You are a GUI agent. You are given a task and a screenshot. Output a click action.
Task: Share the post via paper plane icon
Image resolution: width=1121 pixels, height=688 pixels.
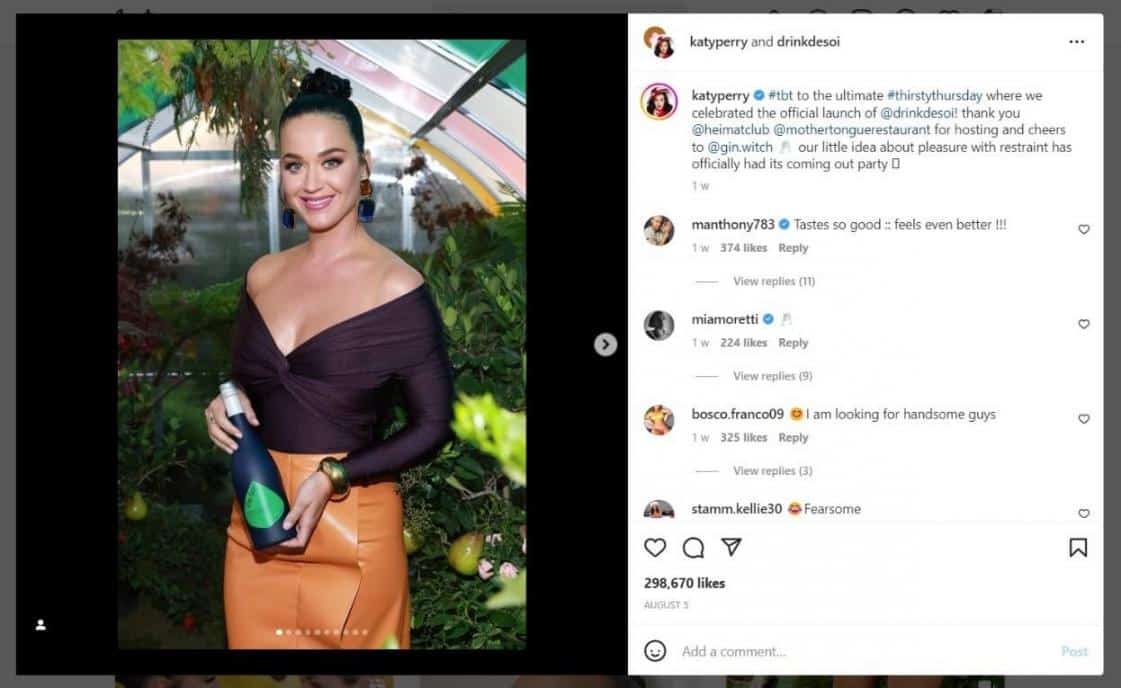coord(731,547)
